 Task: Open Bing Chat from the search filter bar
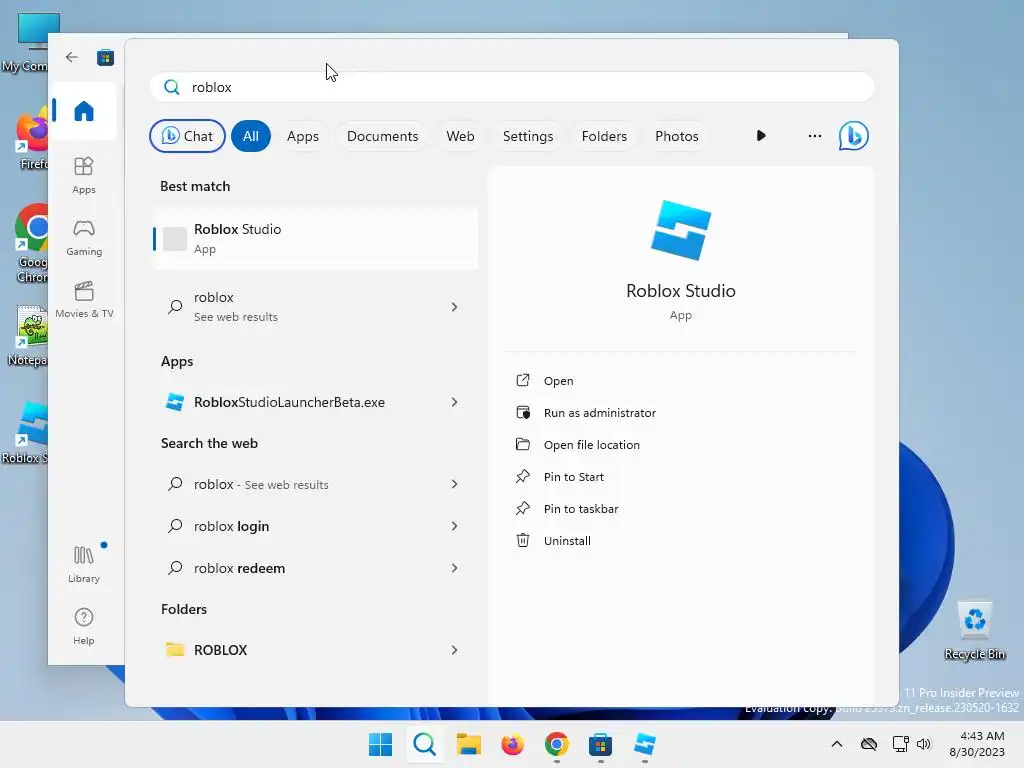[187, 136]
